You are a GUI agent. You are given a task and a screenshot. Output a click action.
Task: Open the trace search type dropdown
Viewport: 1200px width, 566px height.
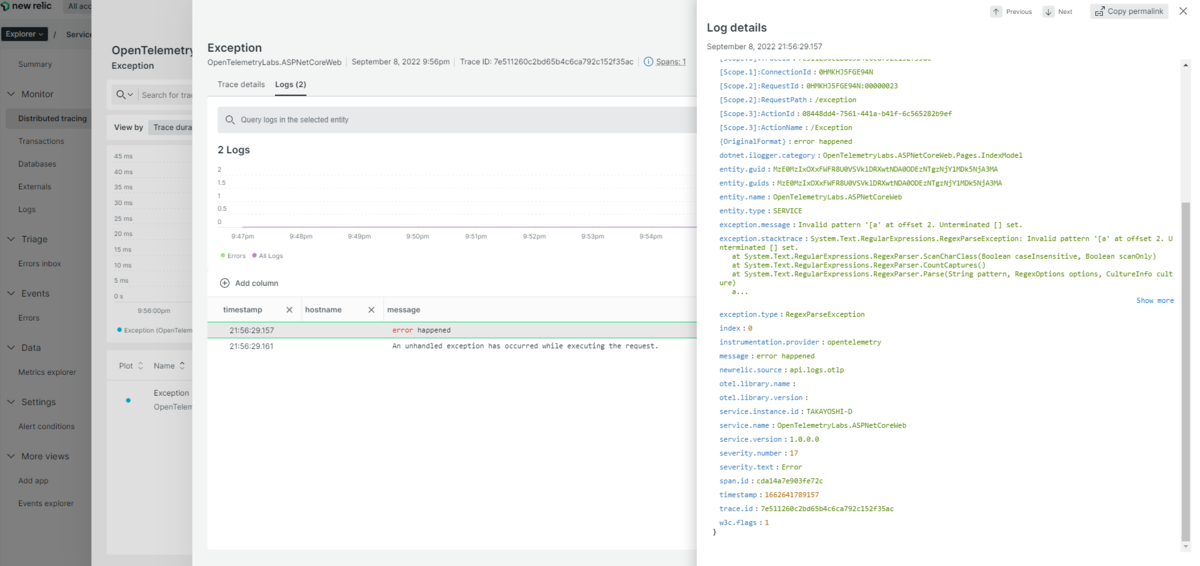click(124, 95)
